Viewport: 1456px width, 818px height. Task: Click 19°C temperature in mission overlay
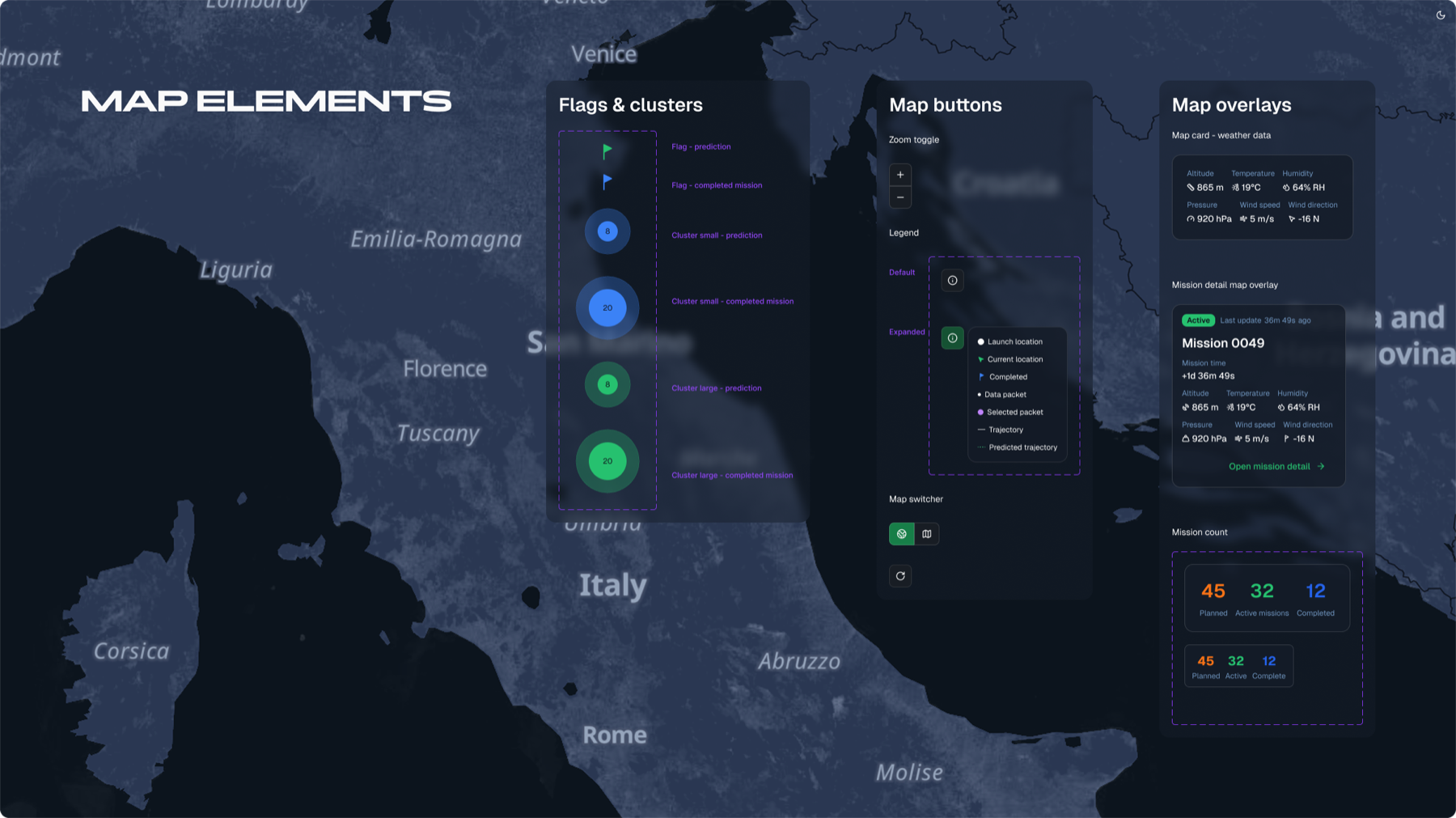tap(1241, 408)
